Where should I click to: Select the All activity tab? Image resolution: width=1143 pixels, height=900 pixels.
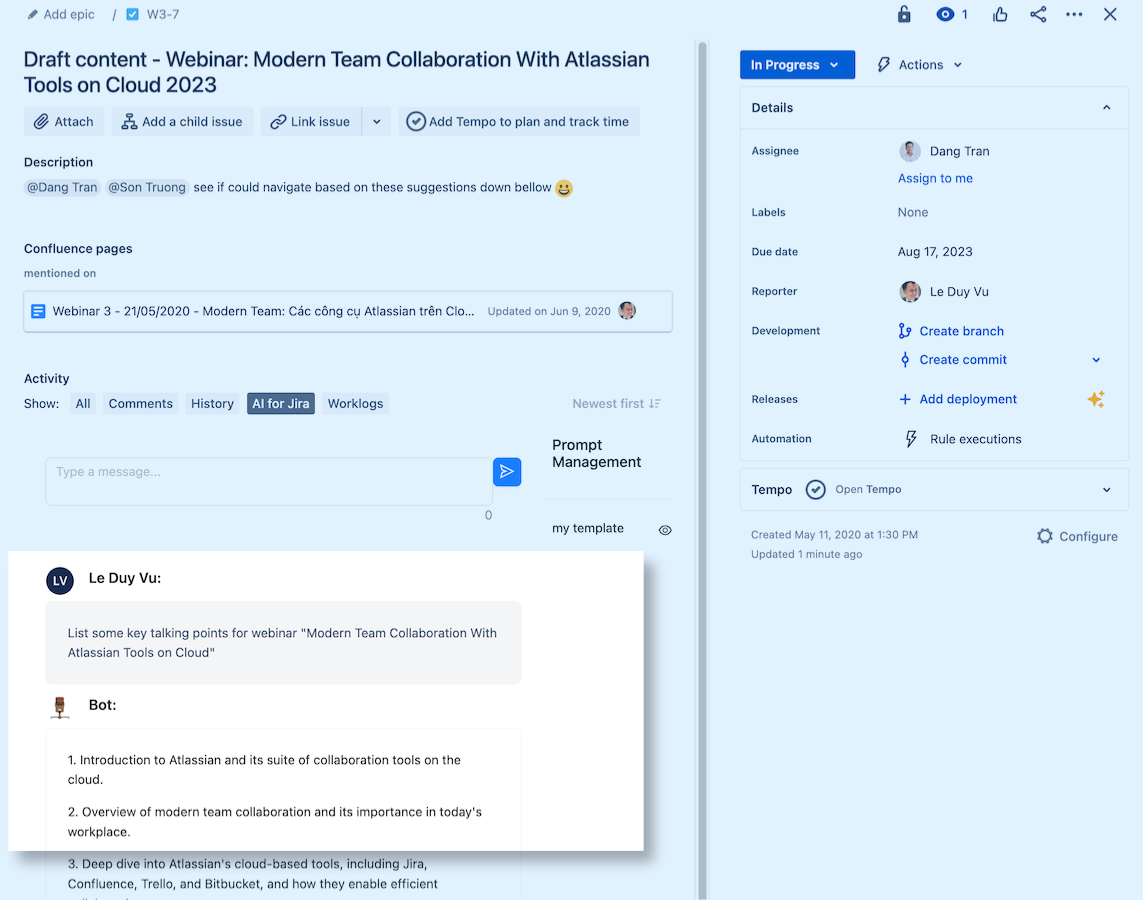(x=83, y=404)
